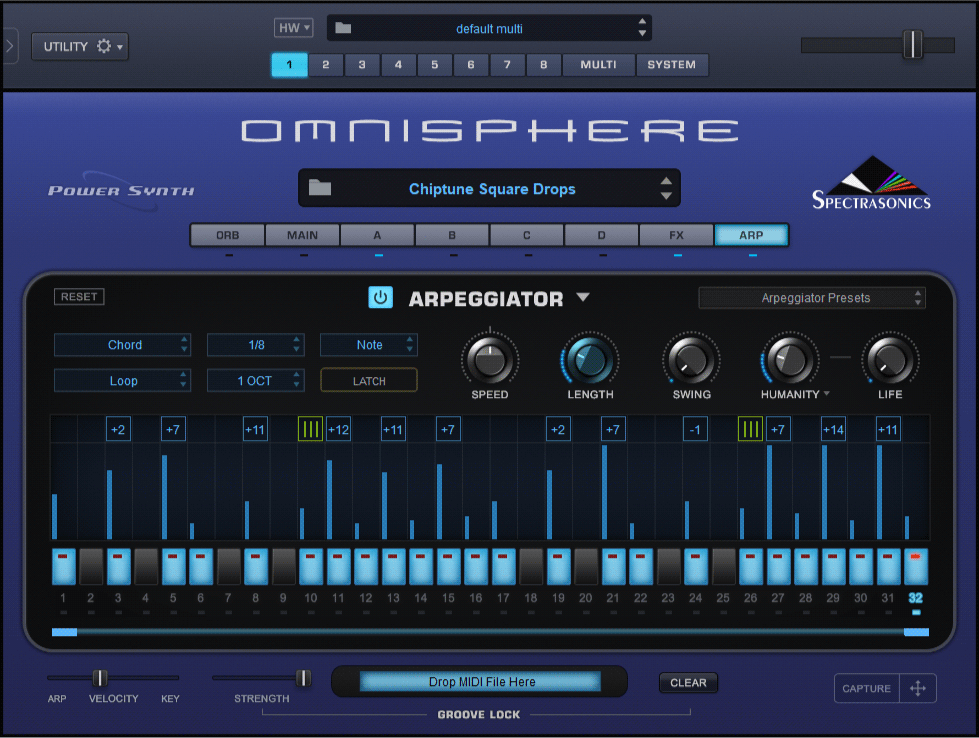Adjust the LIFE knob
Screen dimensions: 979x738
click(x=890, y=360)
